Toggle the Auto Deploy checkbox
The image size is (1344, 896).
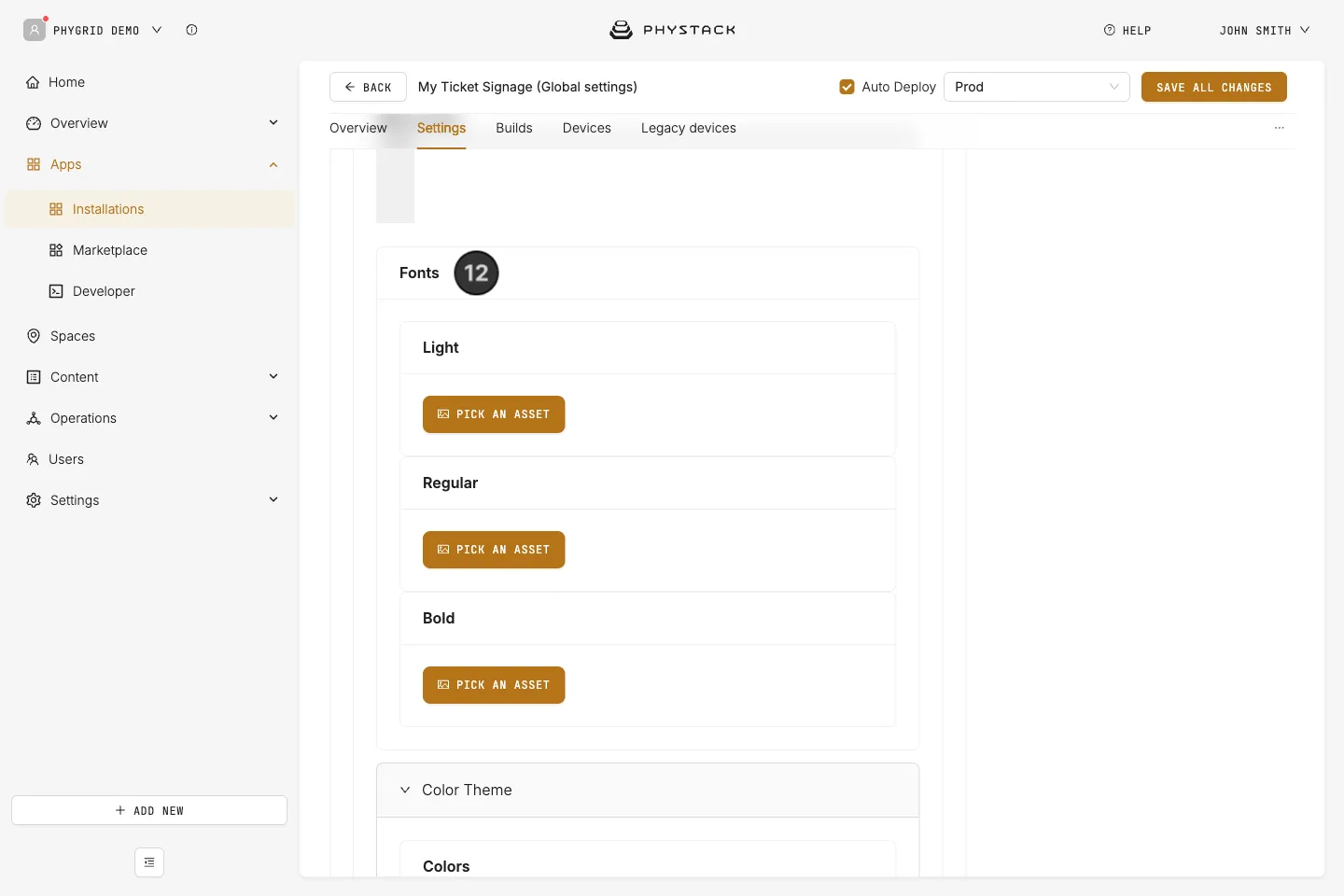click(x=847, y=87)
